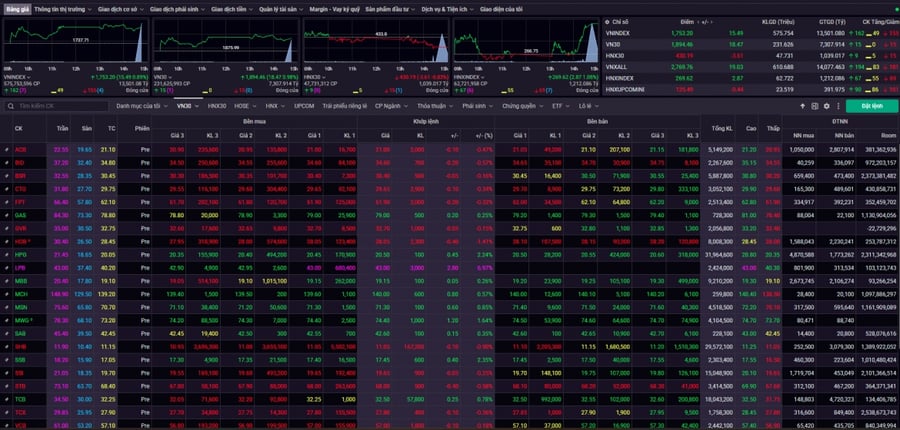Open the HOSE exchange dropdown
The image size is (900, 430).
click(x=244, y=106)
